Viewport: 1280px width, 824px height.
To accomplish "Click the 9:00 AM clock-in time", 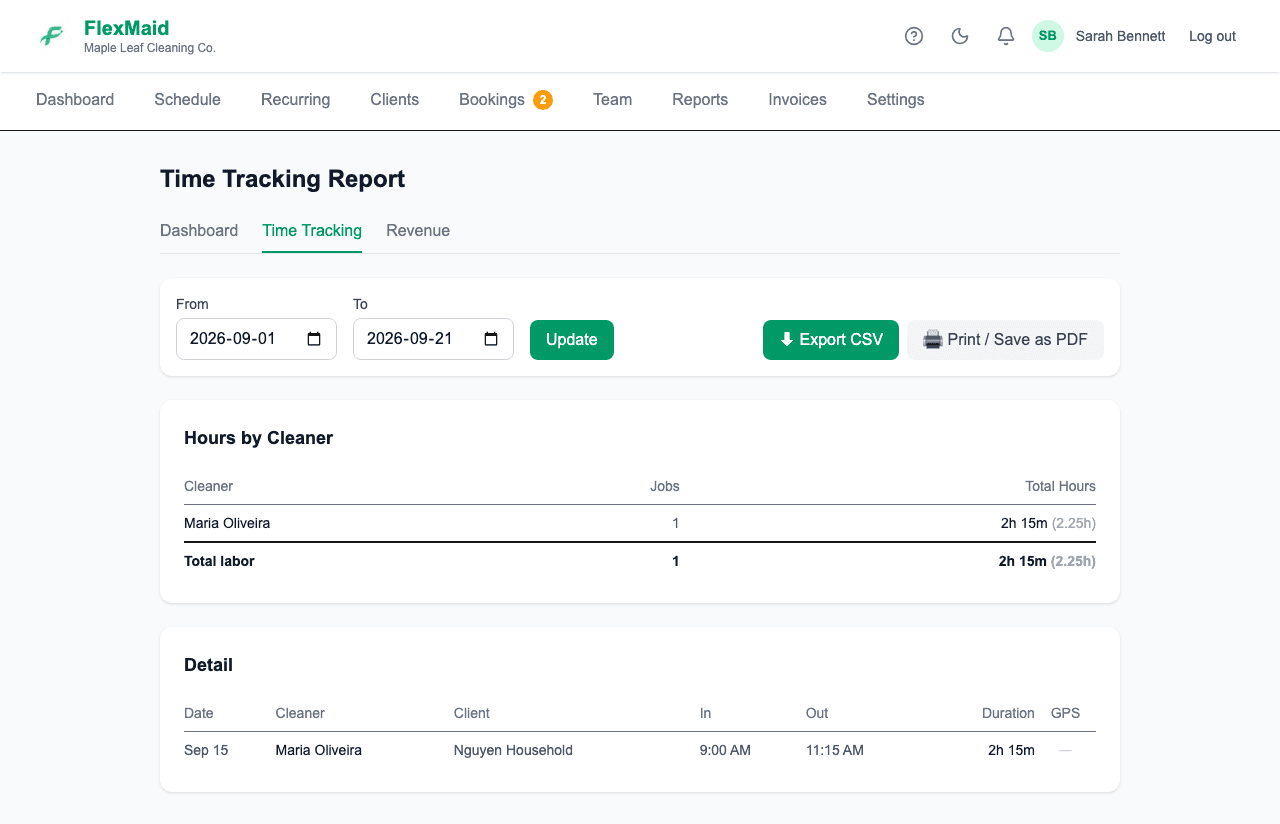I will tap(725, 750).
